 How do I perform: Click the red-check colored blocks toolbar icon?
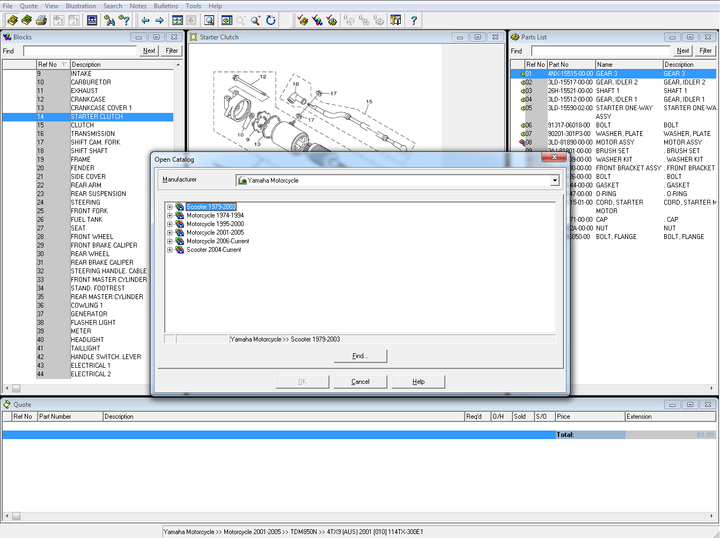pos(317,20)
